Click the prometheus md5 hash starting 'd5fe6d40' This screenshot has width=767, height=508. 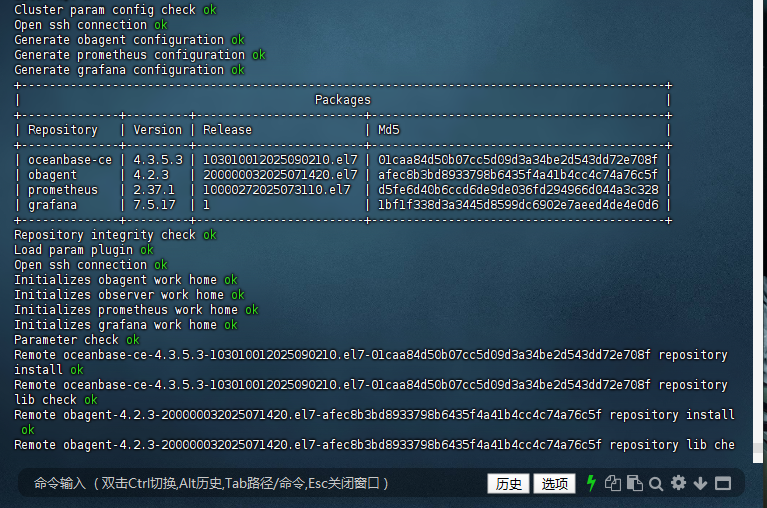[518, 190]
